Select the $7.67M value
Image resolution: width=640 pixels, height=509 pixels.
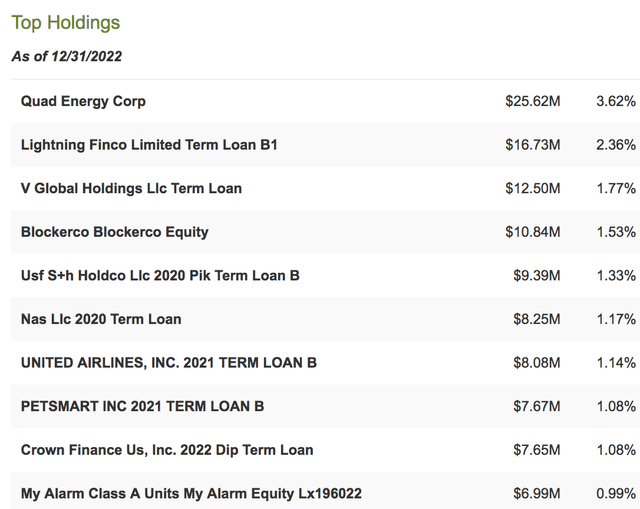[537, 407]
